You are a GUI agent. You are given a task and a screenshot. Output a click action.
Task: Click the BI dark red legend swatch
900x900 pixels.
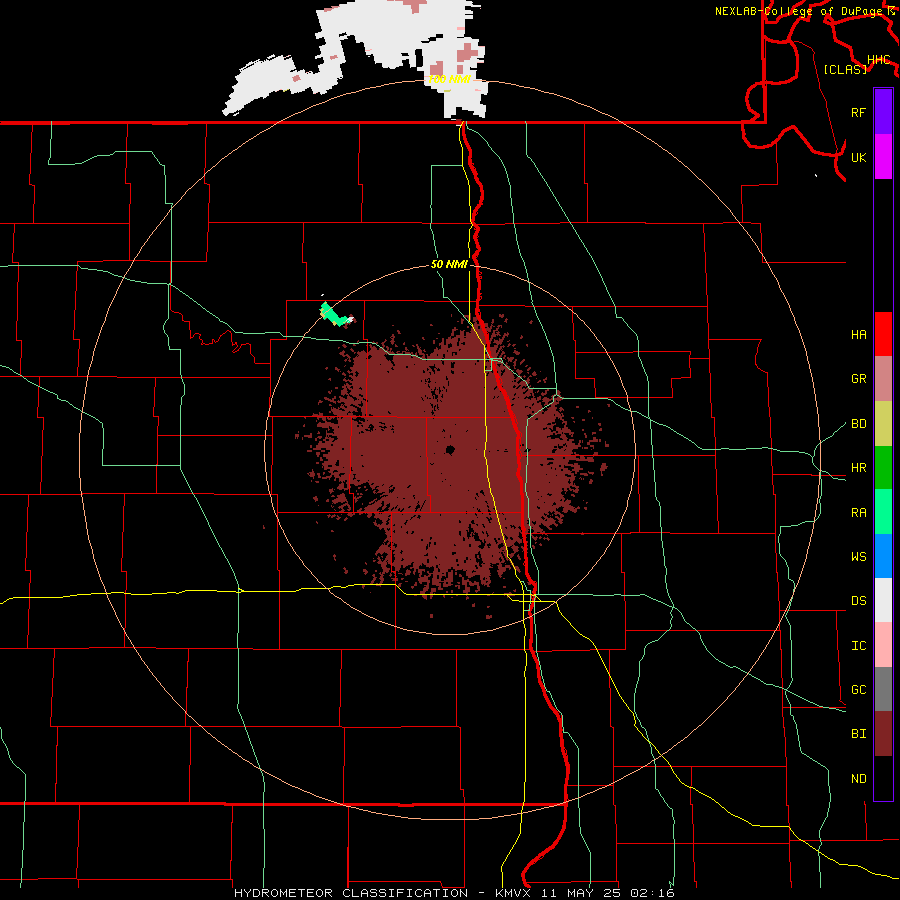point(883,734)
